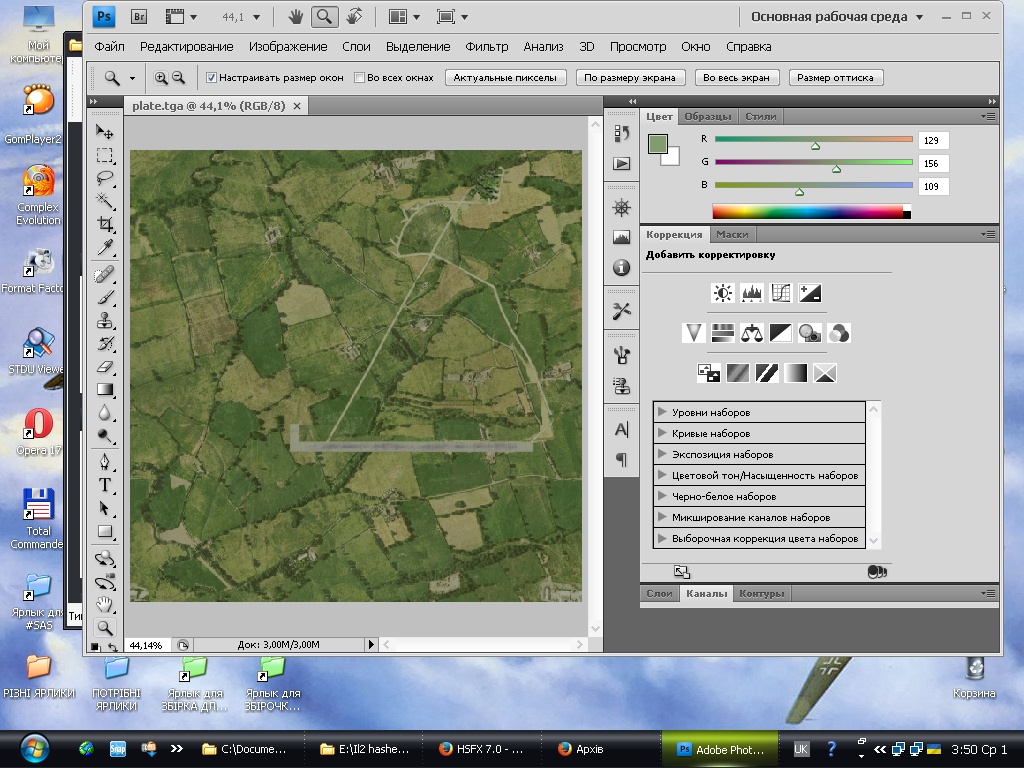Screen dimensions: 1024x768
Task: Select the Horizontal Type tool
Action: tap(104, 485)
